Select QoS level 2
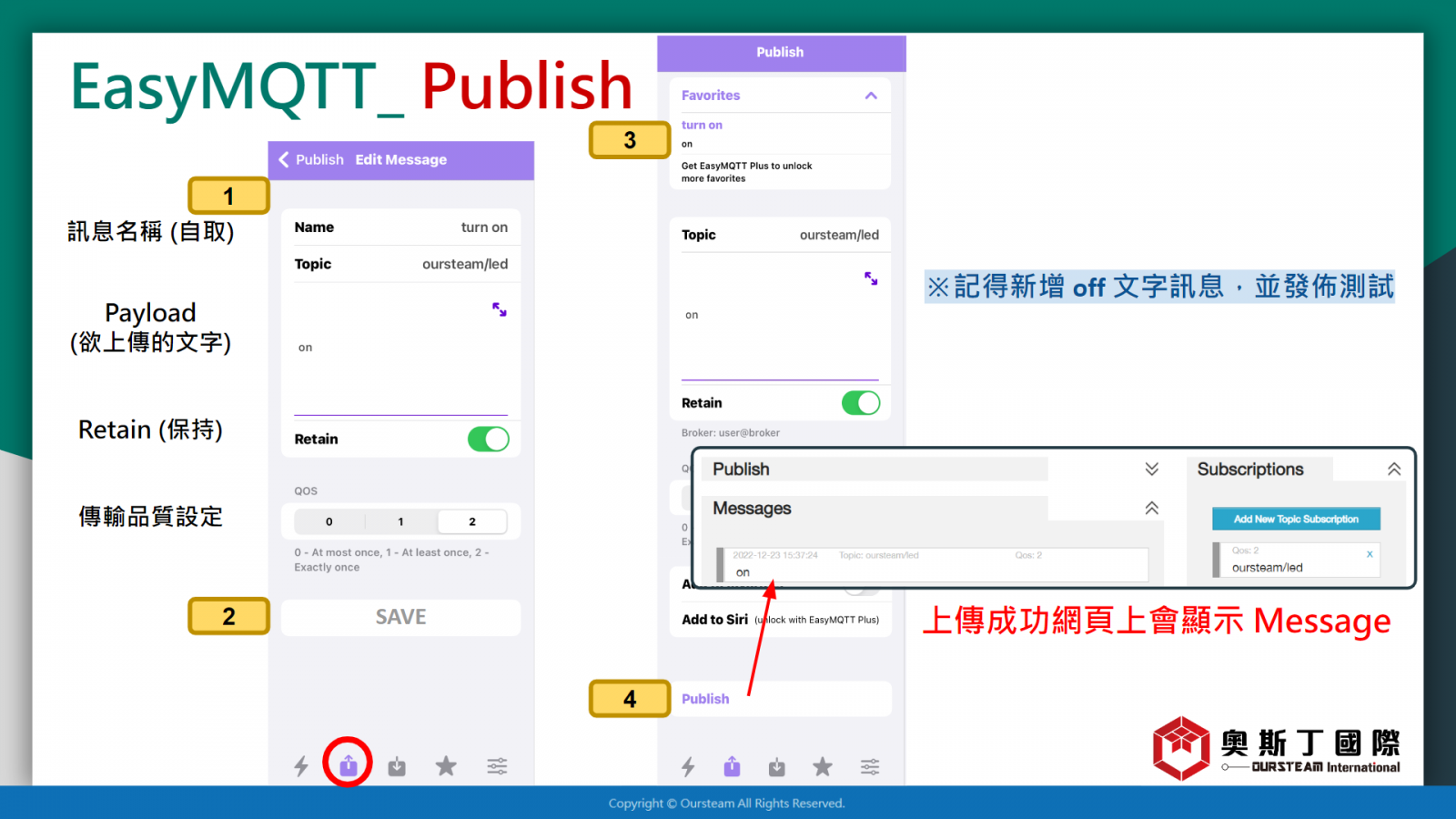 472,521
